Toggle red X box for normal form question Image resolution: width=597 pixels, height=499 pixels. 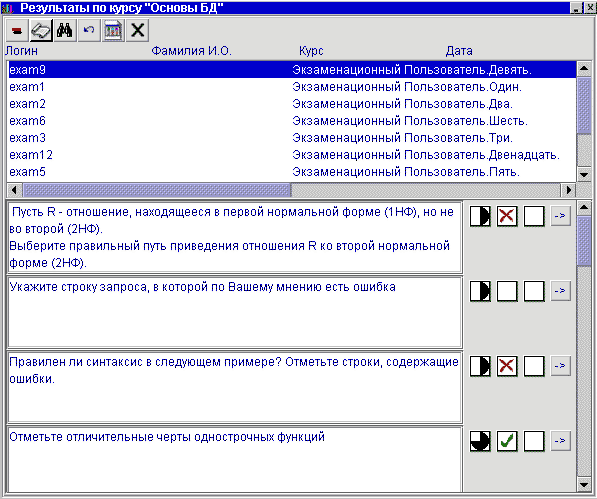(507, 216)
